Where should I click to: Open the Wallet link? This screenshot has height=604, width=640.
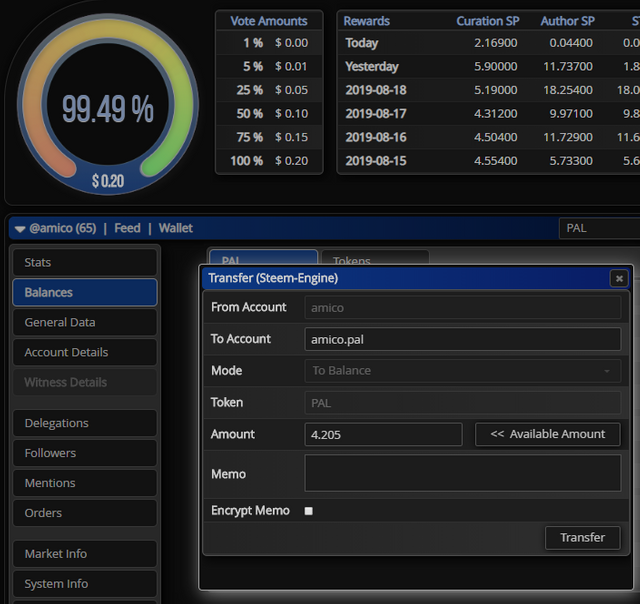(176, 228)
